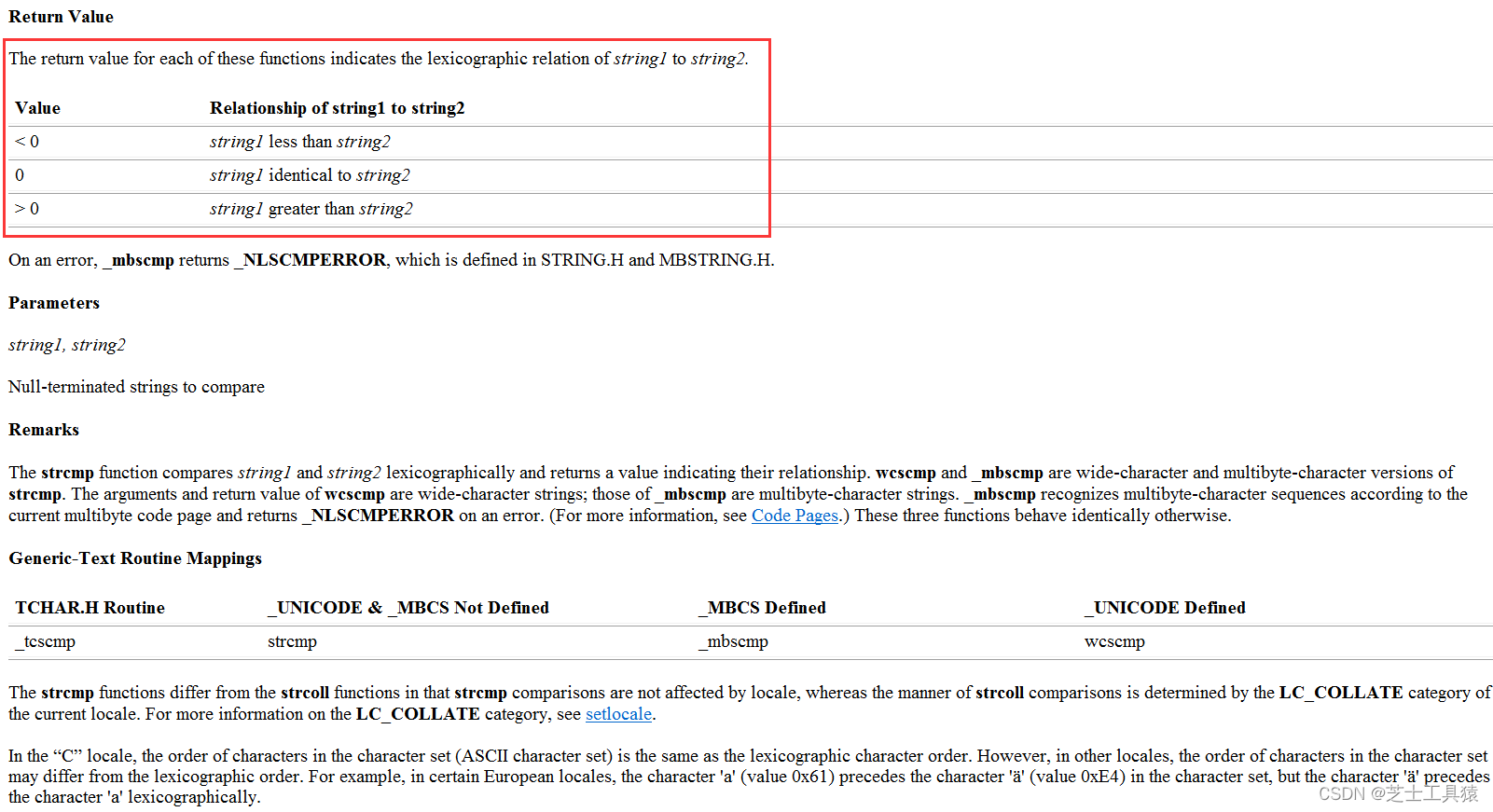
Task: Click the 'wcscmp' table cell
Action: [x=1114, y=641]
